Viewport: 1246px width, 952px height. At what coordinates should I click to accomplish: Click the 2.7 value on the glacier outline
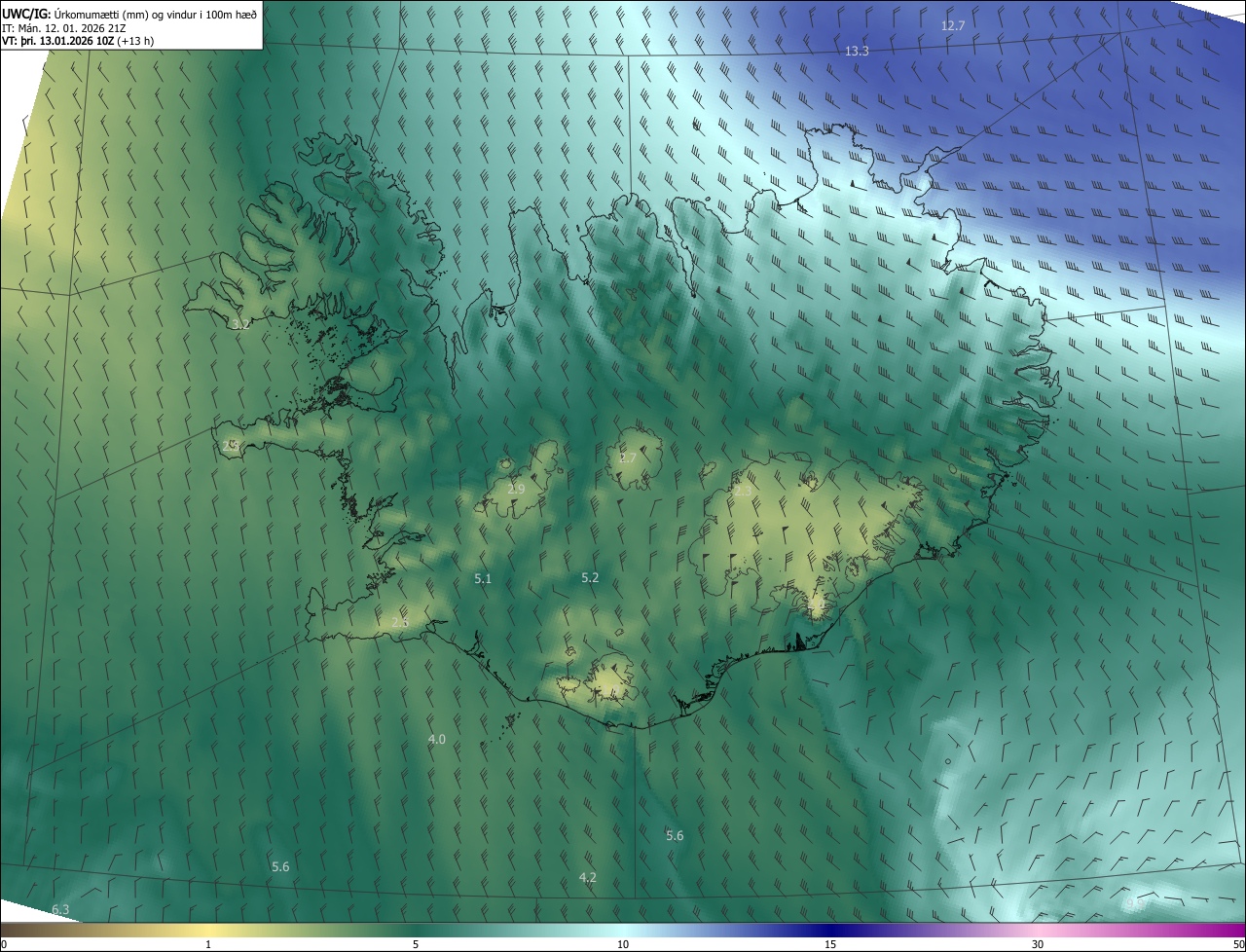628,458
